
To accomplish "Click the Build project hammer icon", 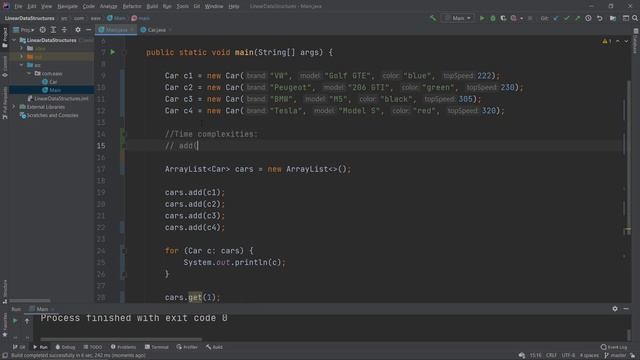I will [433, 18].
